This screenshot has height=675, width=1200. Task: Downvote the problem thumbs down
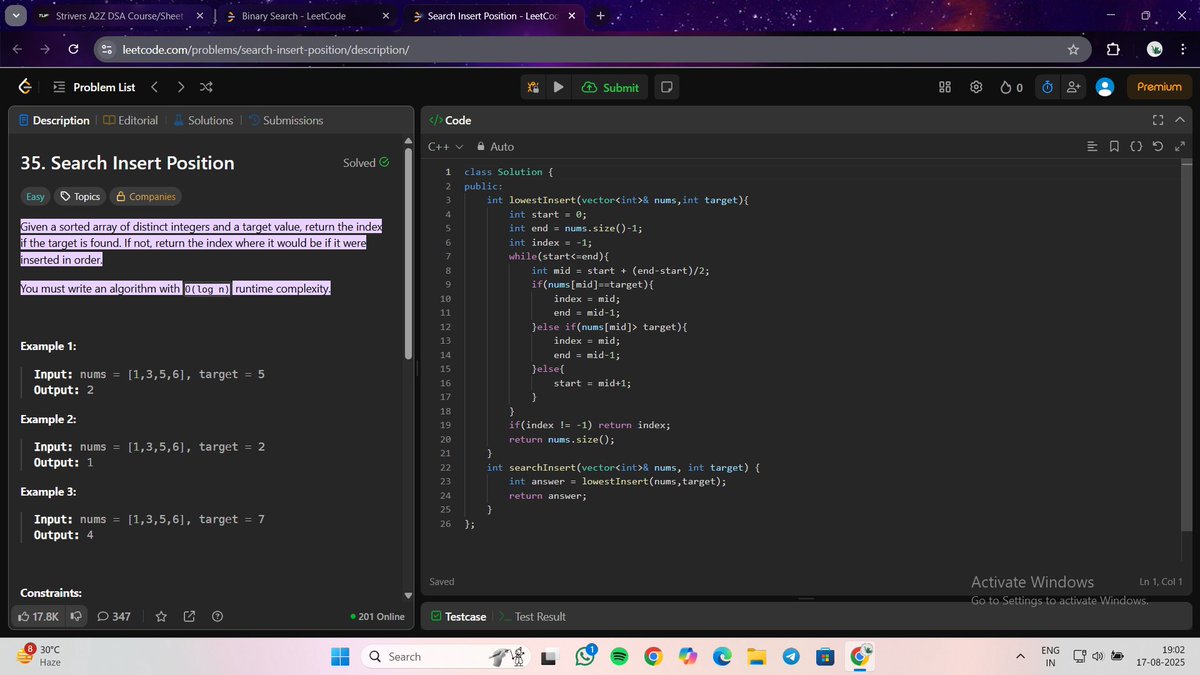coord(75,616)
